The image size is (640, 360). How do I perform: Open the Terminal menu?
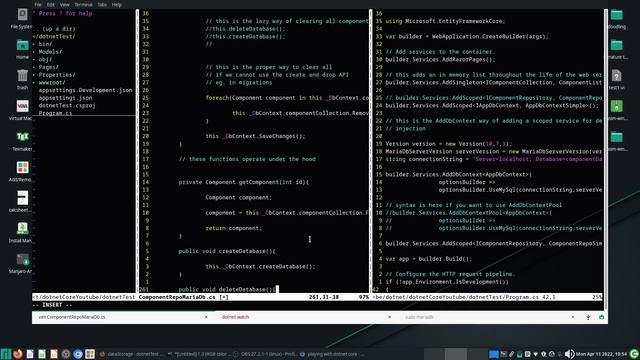pos(83,4)
